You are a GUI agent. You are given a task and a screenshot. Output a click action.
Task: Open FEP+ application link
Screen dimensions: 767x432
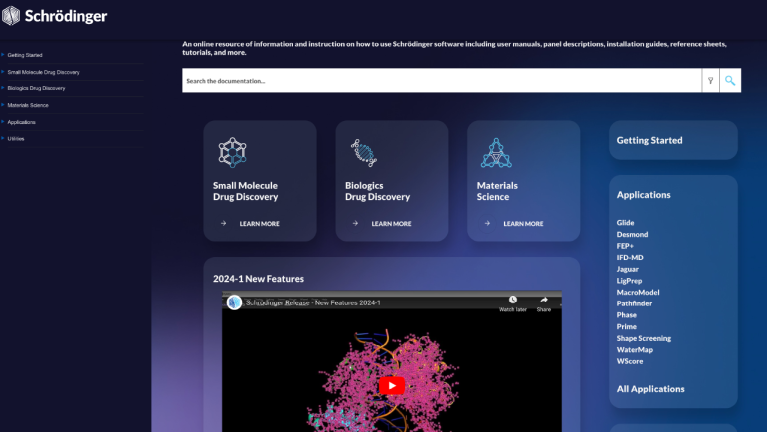click(625, 246)
